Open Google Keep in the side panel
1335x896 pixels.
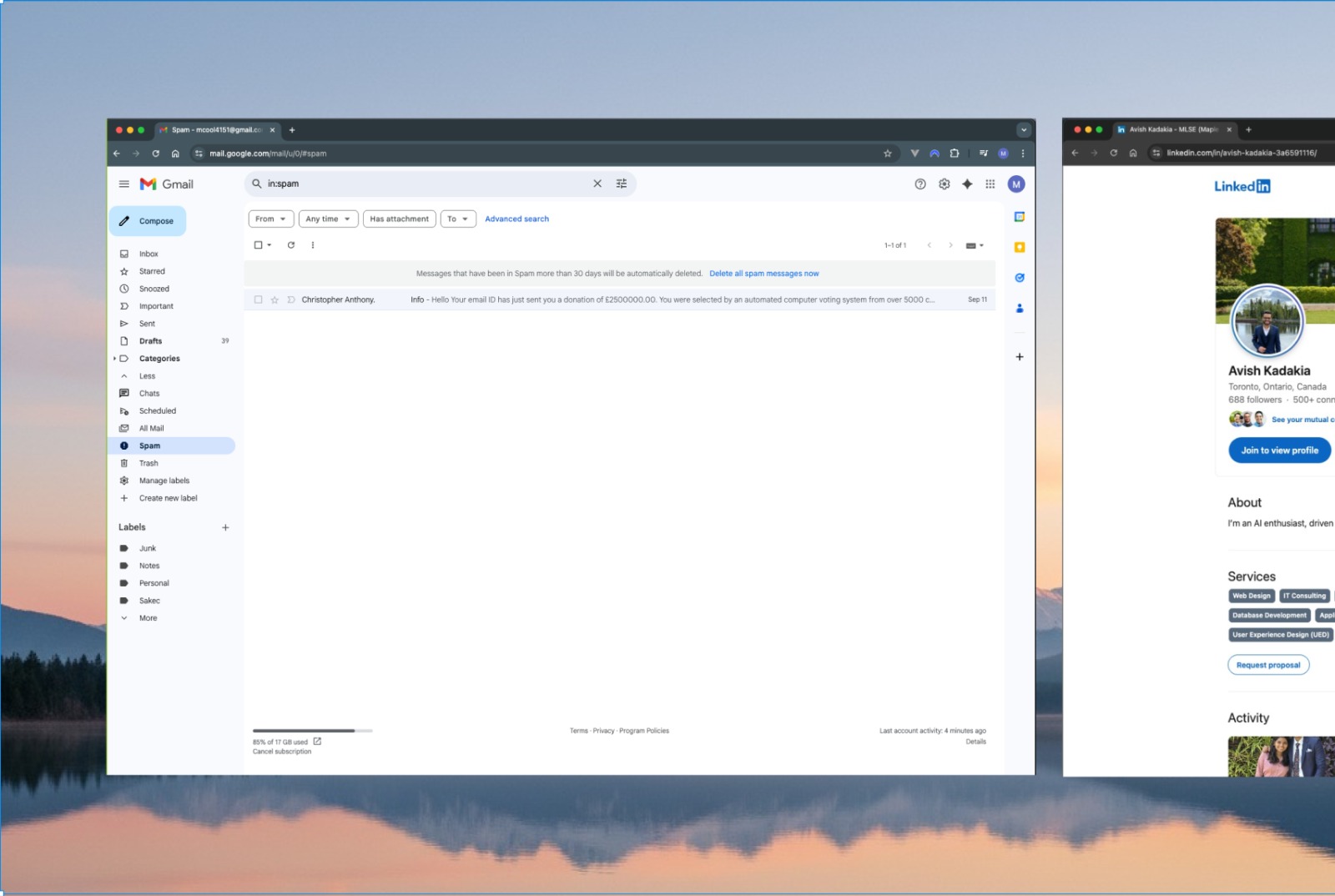coord(1019,248)
